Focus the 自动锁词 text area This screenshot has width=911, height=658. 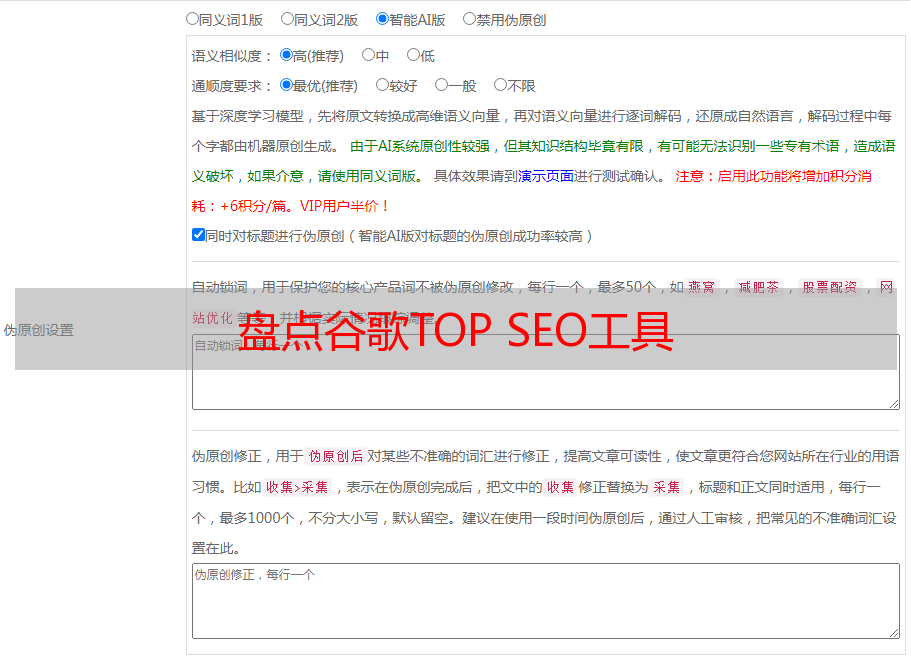click(x=546, y=372)
